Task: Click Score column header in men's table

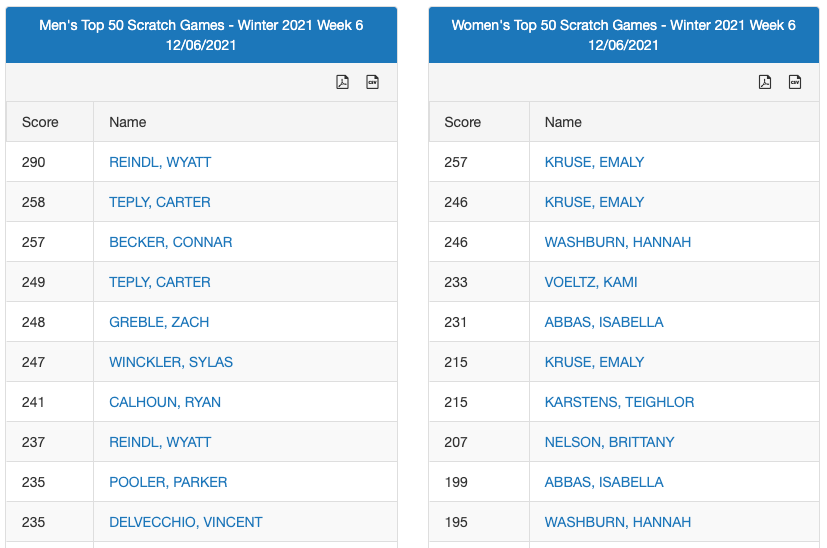Action: coord(40,122)
